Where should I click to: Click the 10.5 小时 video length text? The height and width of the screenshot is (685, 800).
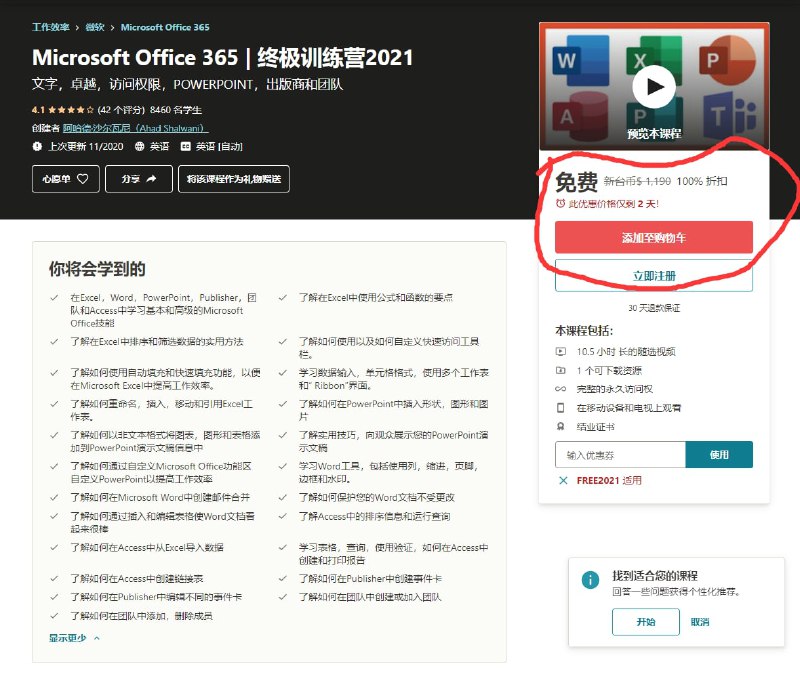click(626, 351)
